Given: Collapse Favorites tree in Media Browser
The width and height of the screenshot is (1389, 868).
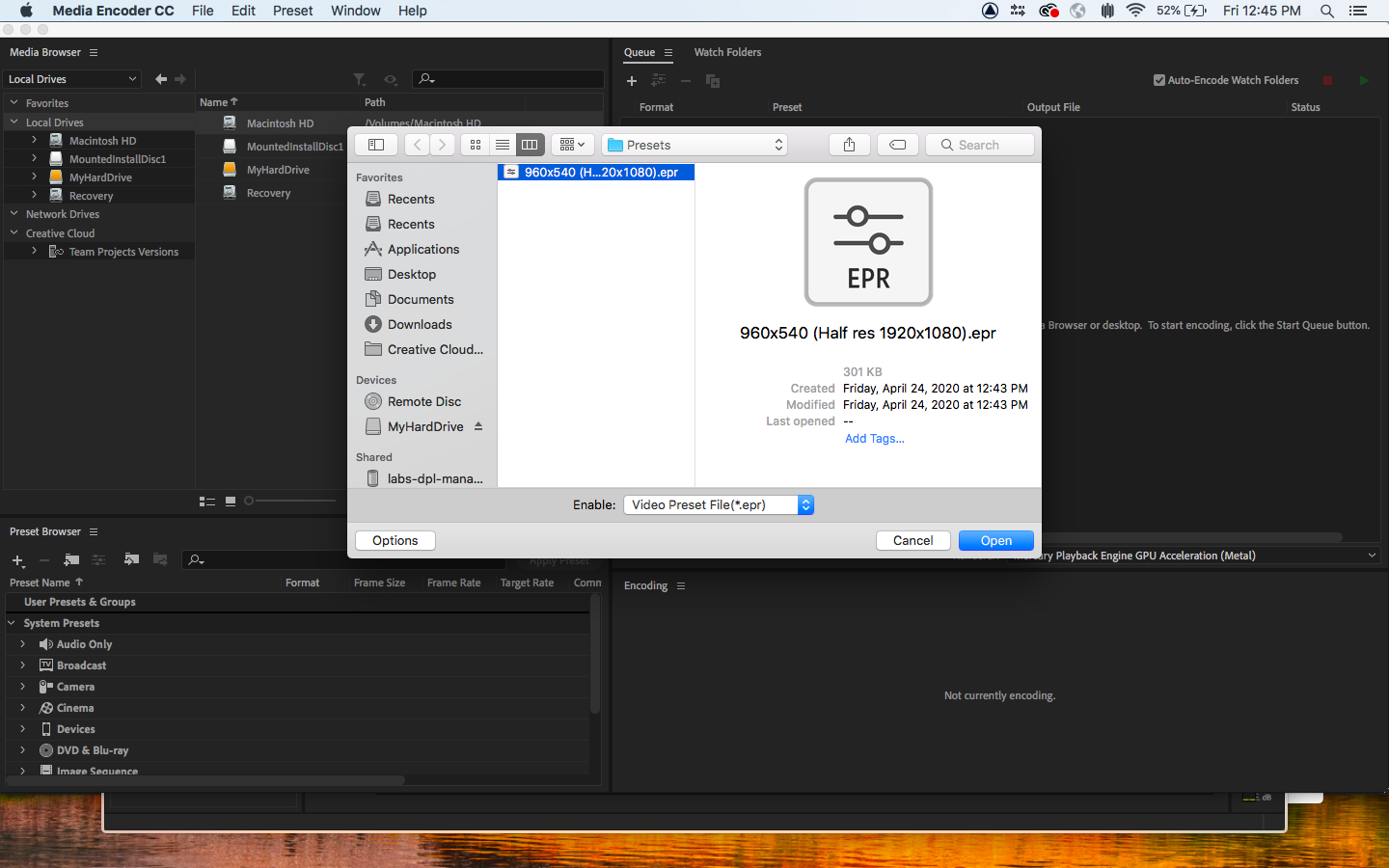Looking at the screenshot, I should 14,103.
